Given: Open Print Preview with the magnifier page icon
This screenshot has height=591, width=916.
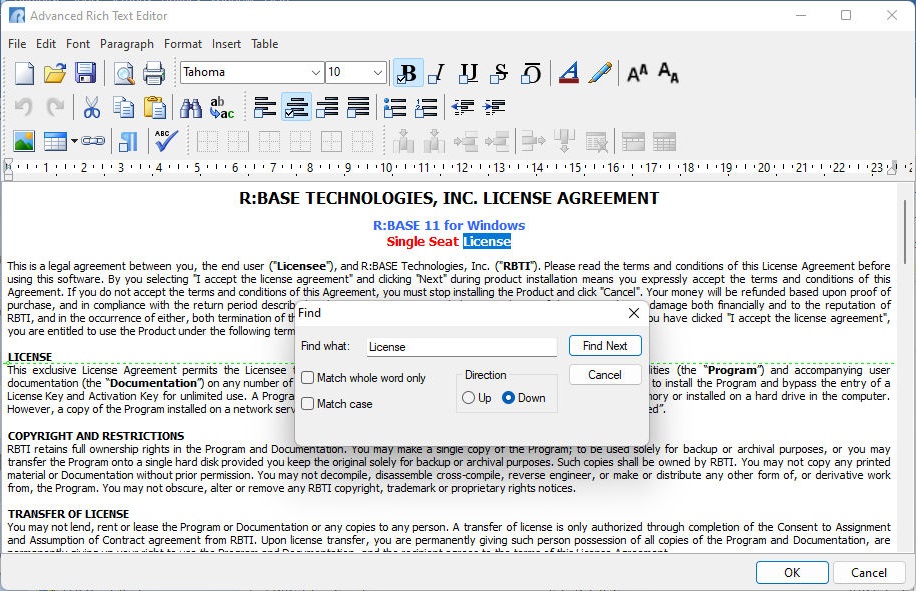Looking at the screenshot, I should click(124, 73).
